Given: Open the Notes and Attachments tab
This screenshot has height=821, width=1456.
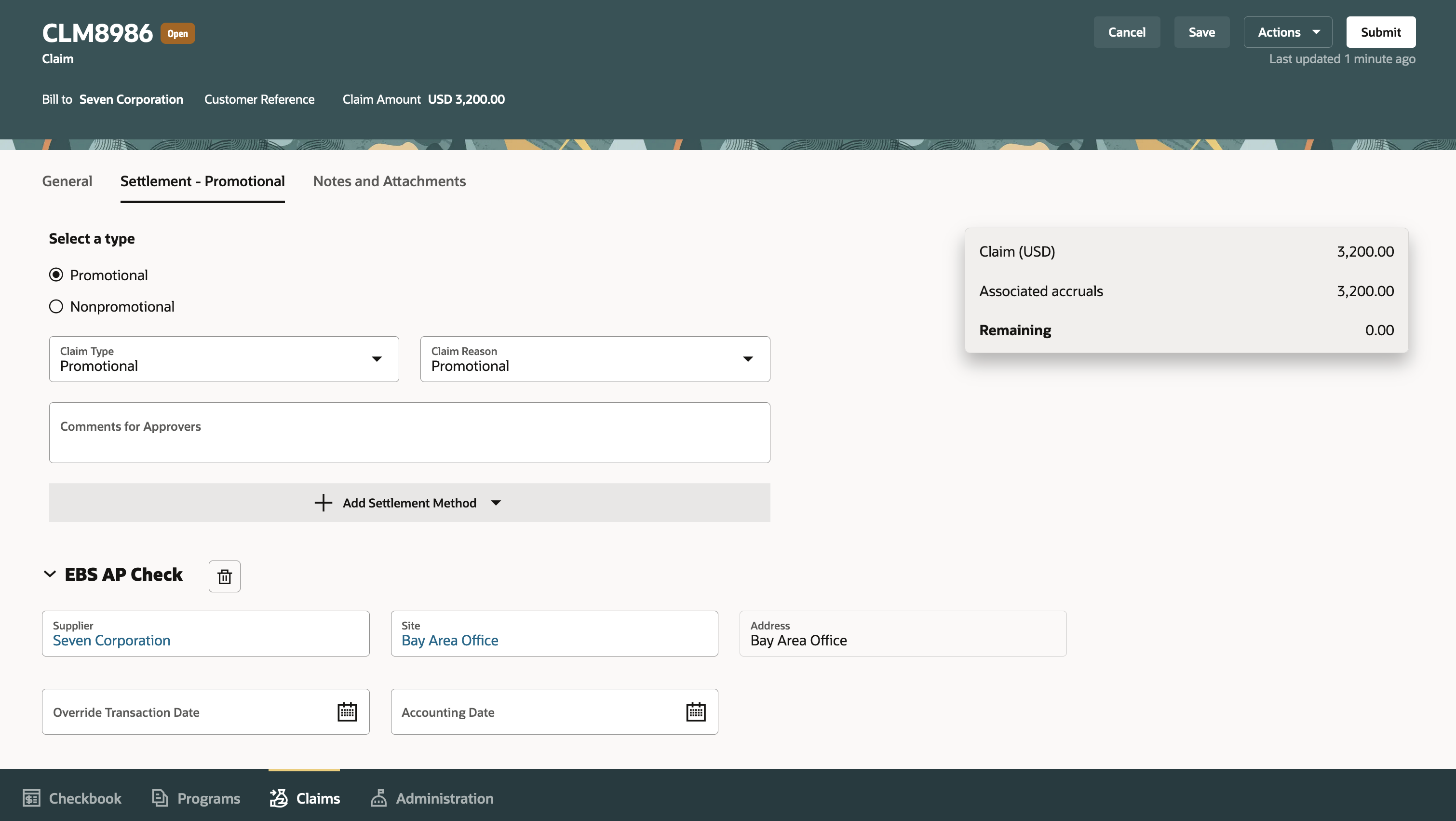Looking at the screenshot, I should coord(389,181).
